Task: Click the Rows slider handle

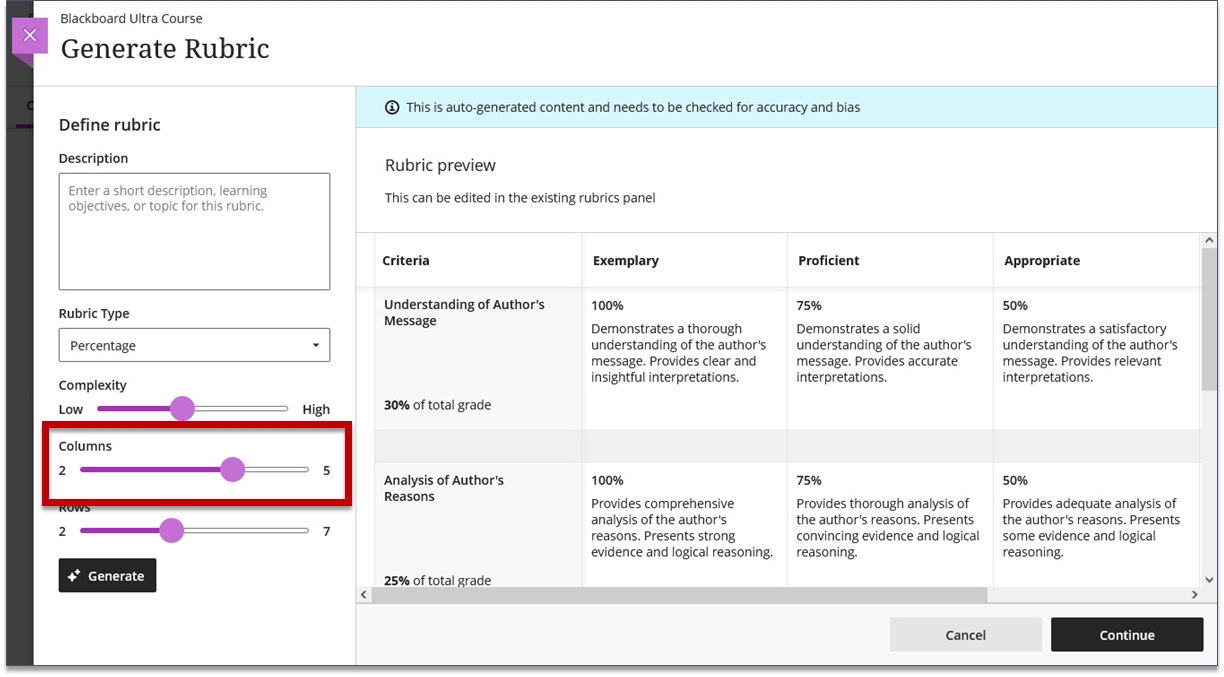Action: point(172,530)
